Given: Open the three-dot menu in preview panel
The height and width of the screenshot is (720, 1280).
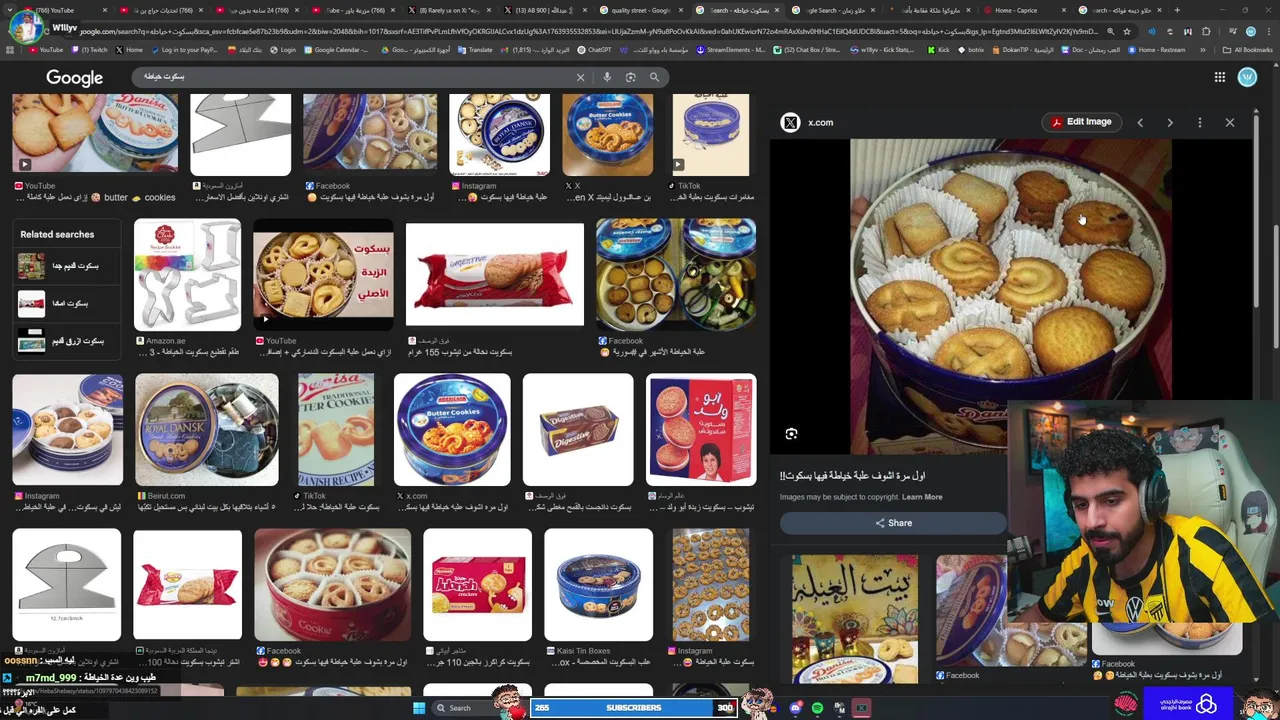Looking at the screenshot, I should click(x=1200, y=122).
